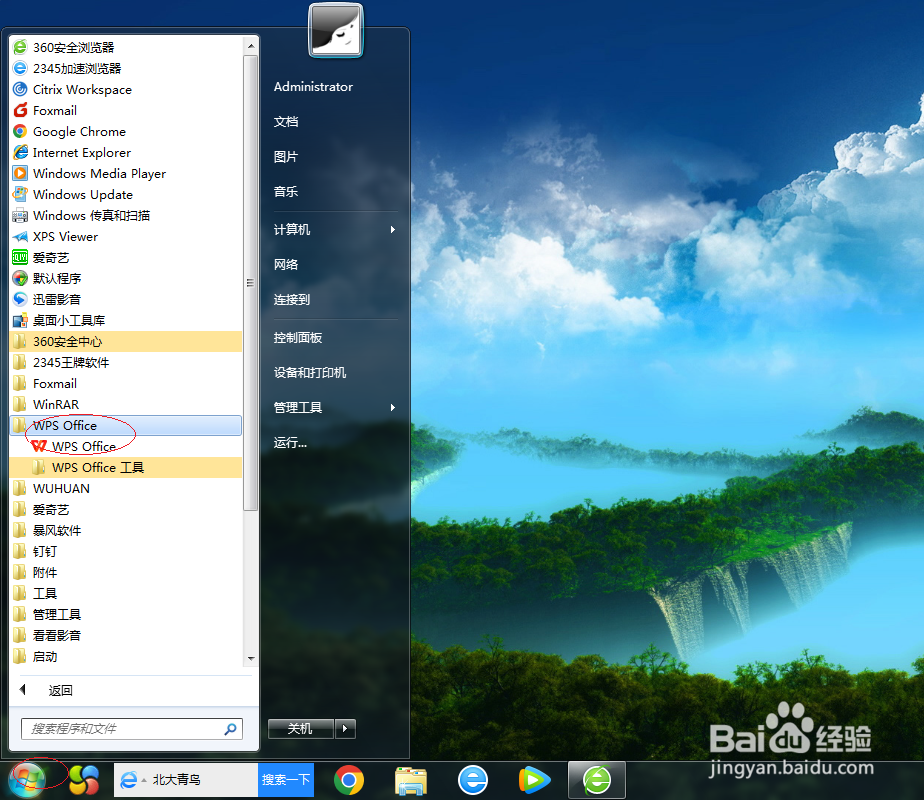Launch Internet Explorer from the start menu
This screenshot has width=924, height=800.
[126, 153]
